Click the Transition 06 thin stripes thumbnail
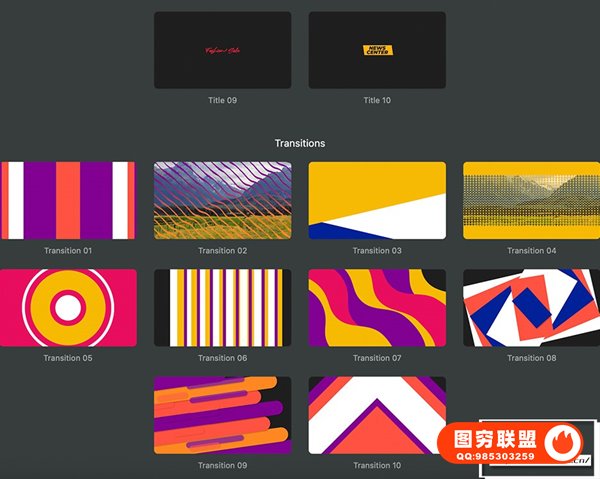600x479 pixels. pos(222,308)
